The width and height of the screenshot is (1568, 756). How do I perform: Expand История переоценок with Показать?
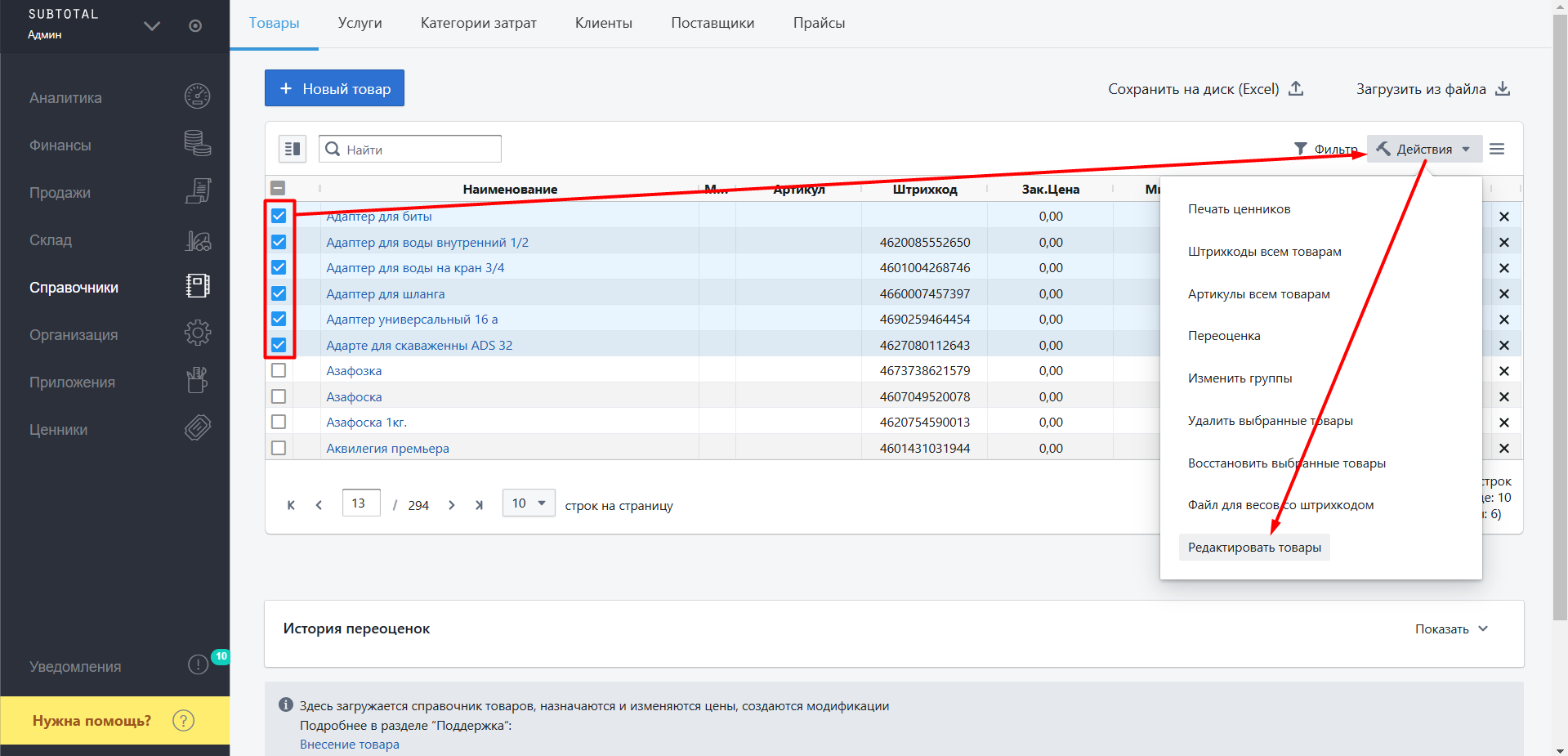click(x=1452, y=629)
